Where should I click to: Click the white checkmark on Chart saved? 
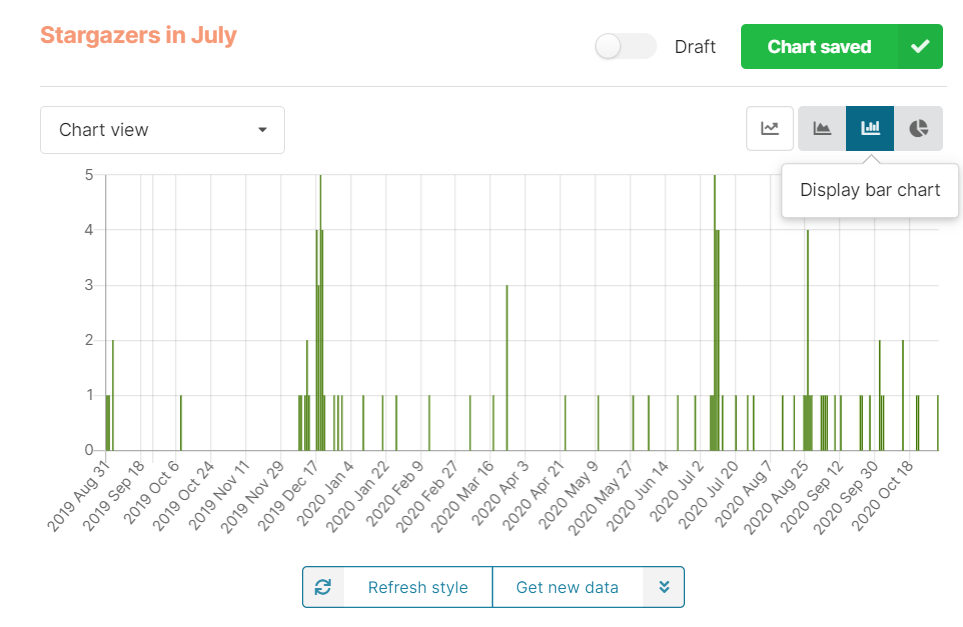tap(922, 46)
